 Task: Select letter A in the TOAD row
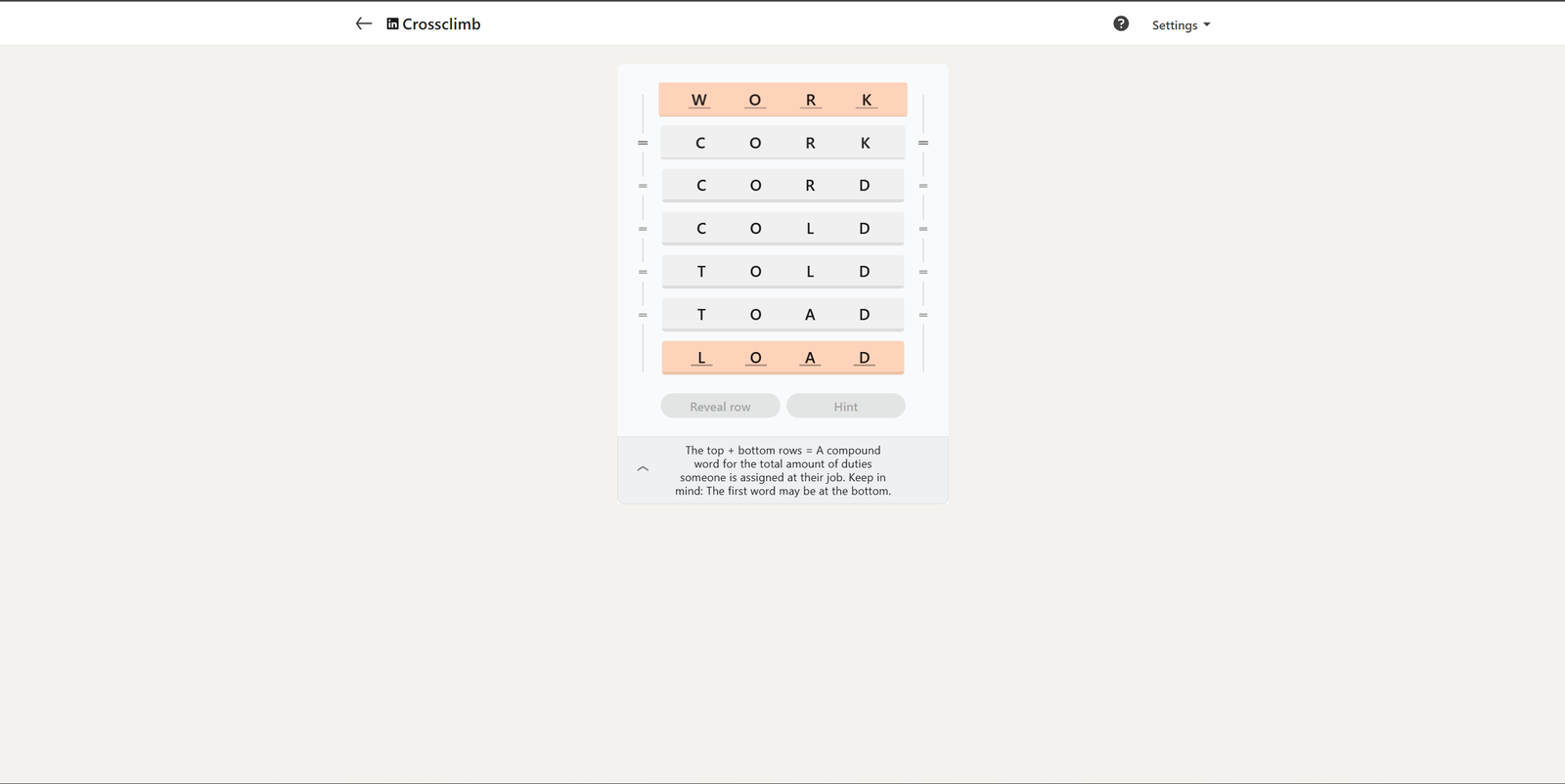pos(810,315)
